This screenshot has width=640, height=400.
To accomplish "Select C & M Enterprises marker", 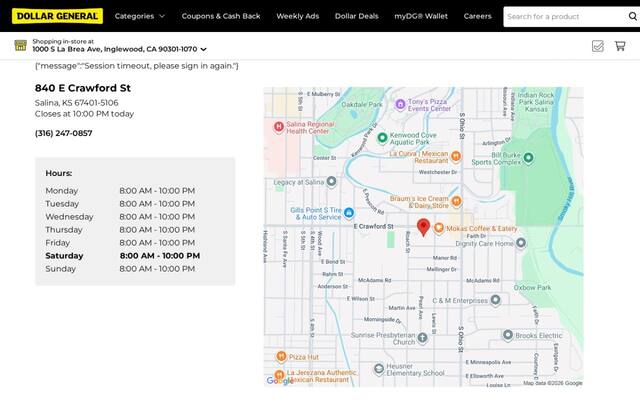I will [x=495, y=300].
